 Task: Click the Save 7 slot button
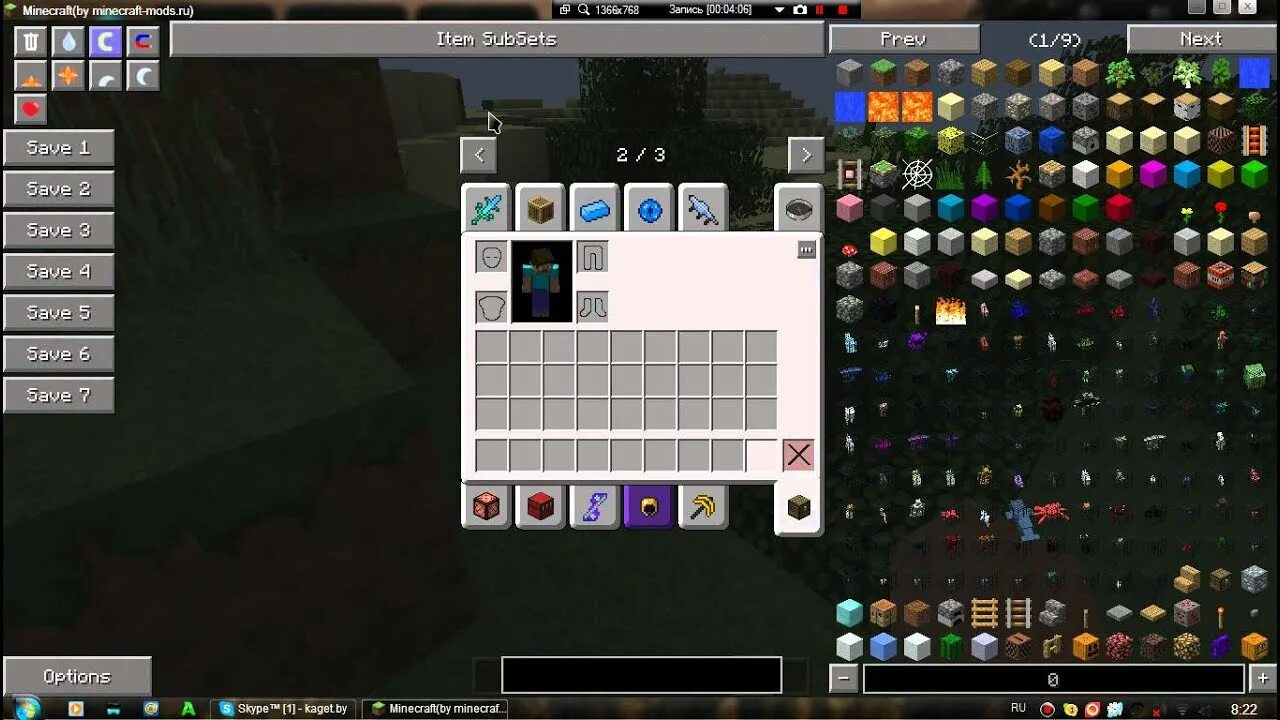58,395
